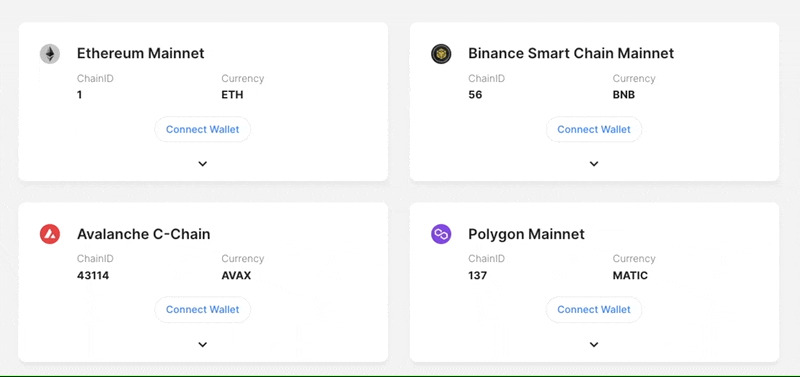Image resolution: width=800 pixels, height=377 pixels.
Task: Connect wallet to Ethereum Mainnet
Action: tap(203, 130)
